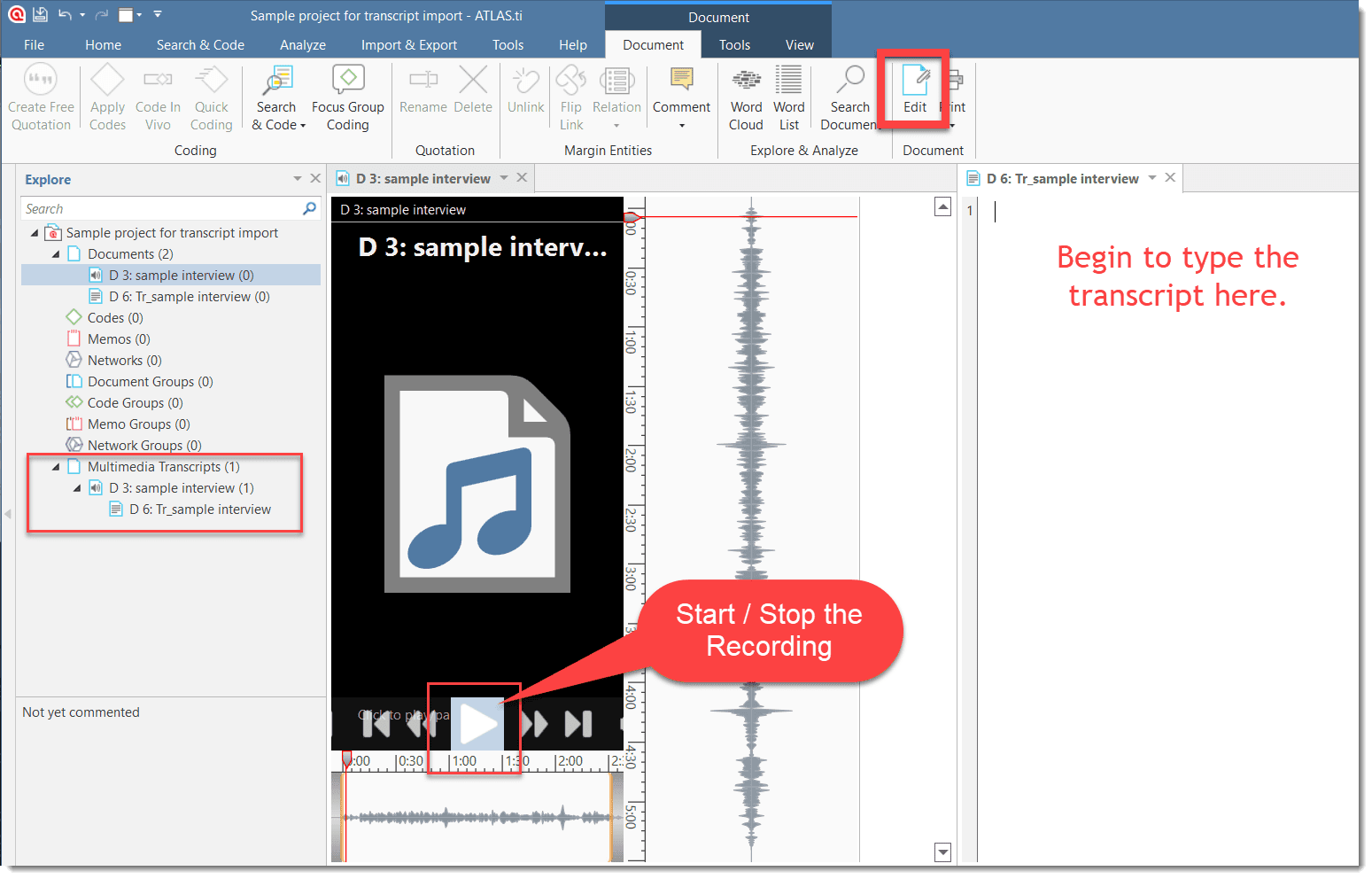The image size is (1372, 879).
Task: Close the D 3: sample interview tab
Action: click(522, 178)
